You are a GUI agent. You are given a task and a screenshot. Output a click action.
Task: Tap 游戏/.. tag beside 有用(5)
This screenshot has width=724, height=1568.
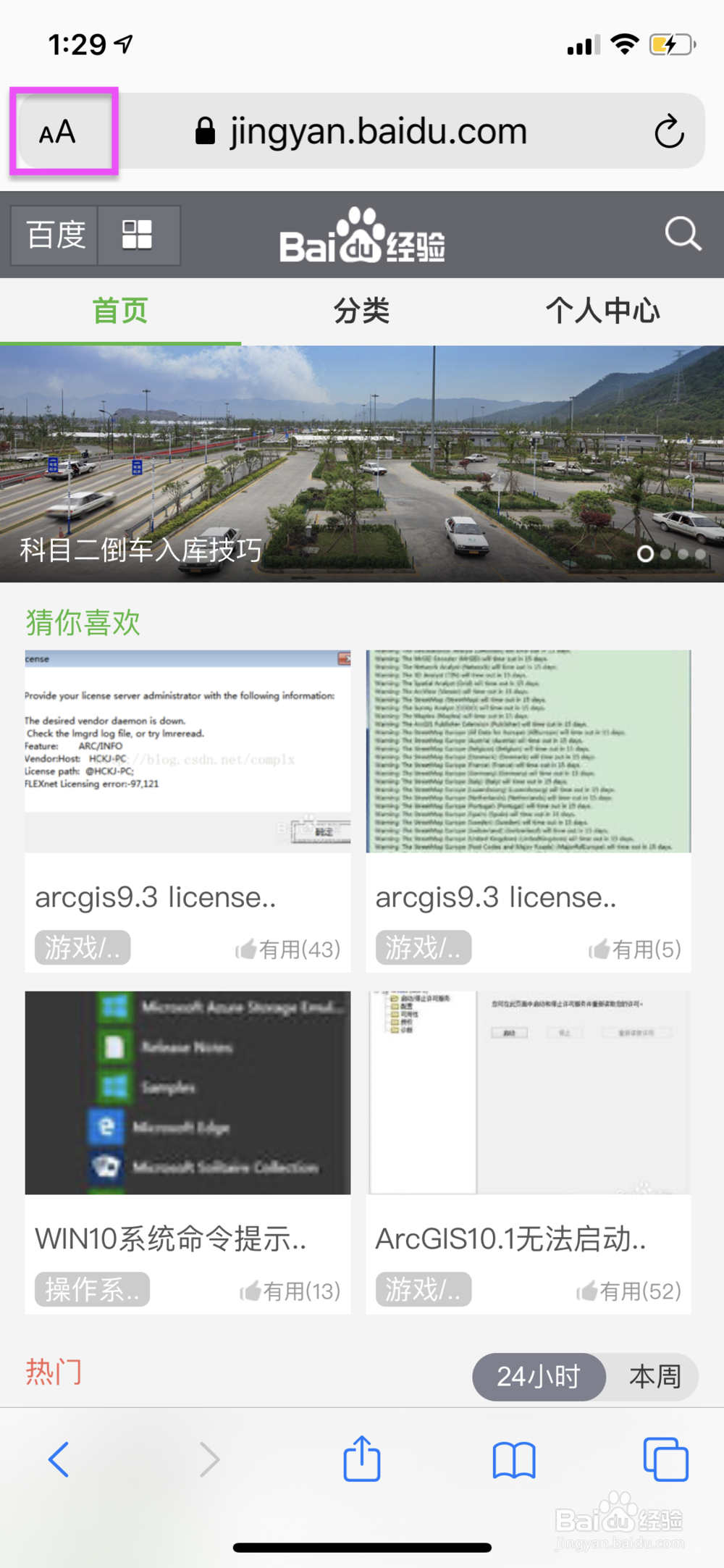tap(424, 947)
